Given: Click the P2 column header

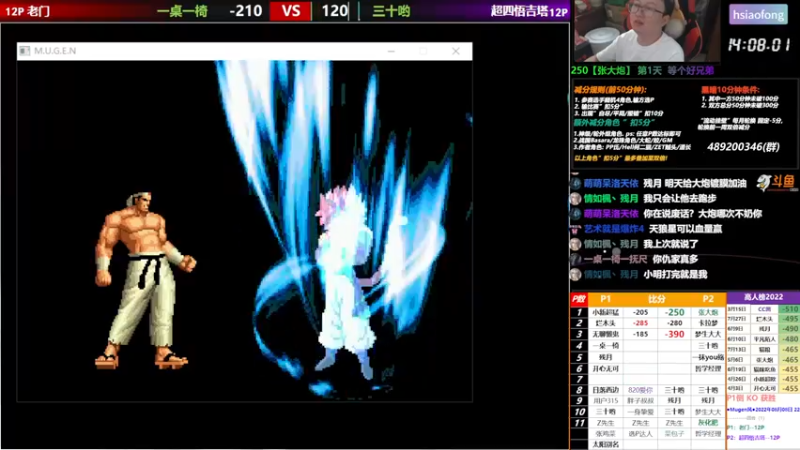Looking at the screenshot, I should click(708, 299).
